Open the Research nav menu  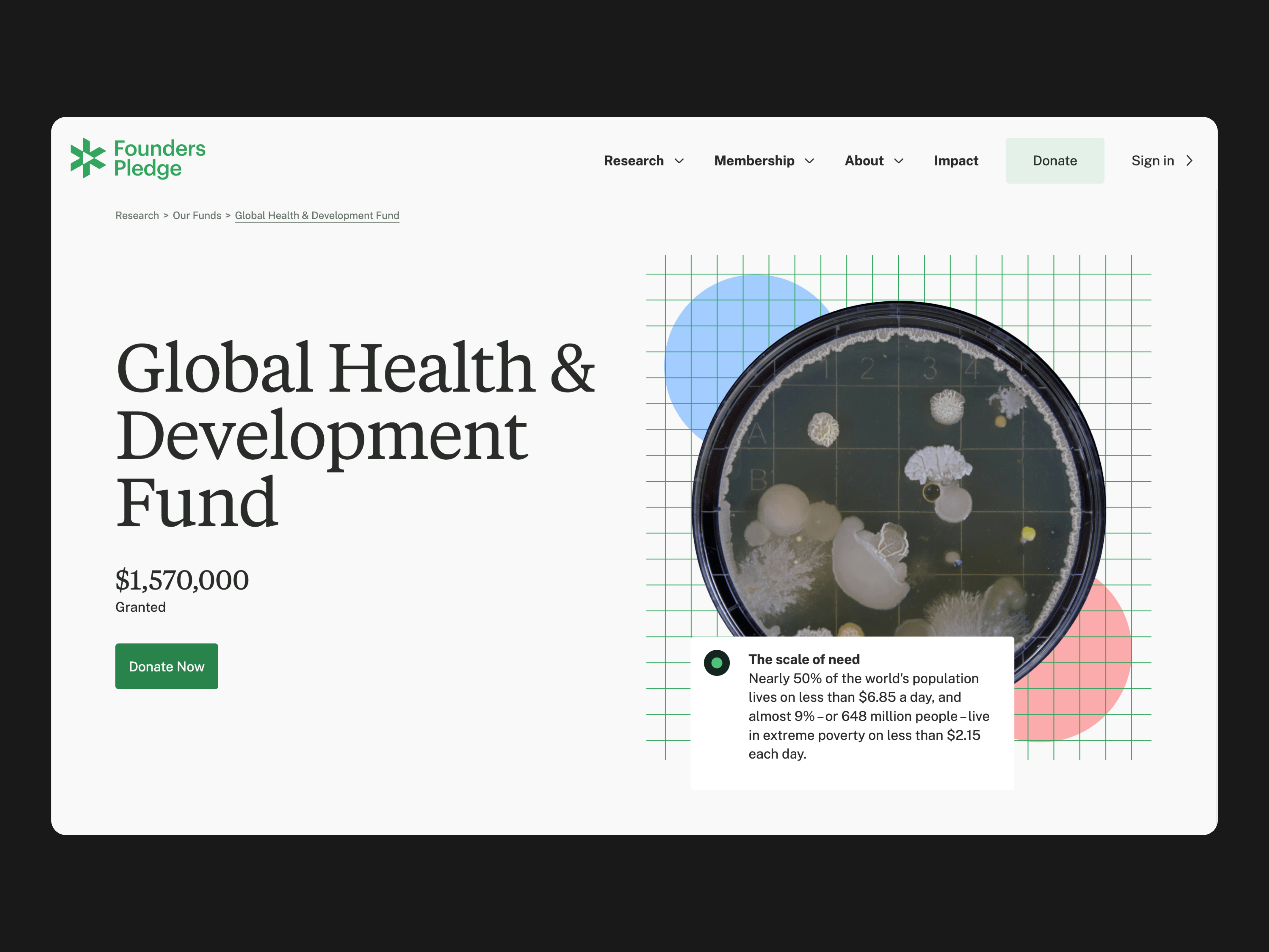633,161
